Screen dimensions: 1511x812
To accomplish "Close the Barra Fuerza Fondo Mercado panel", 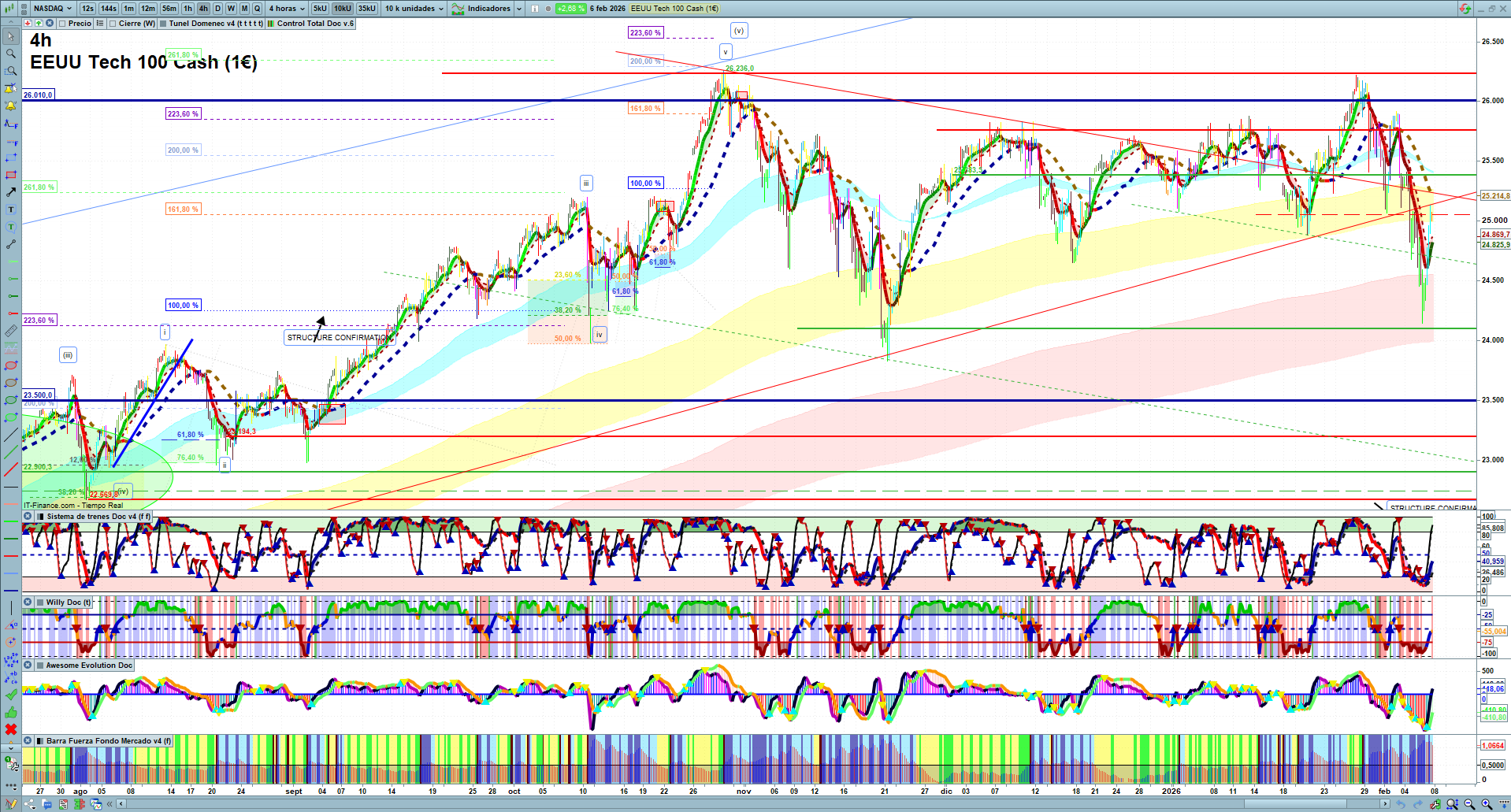I will [x=28, y=741].
